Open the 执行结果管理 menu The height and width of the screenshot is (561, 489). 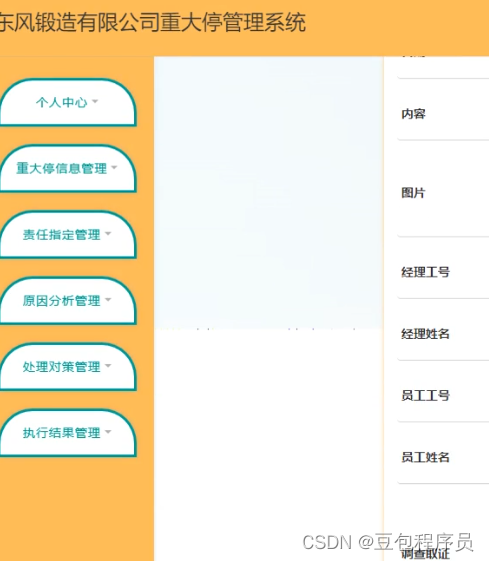[68, 433]
